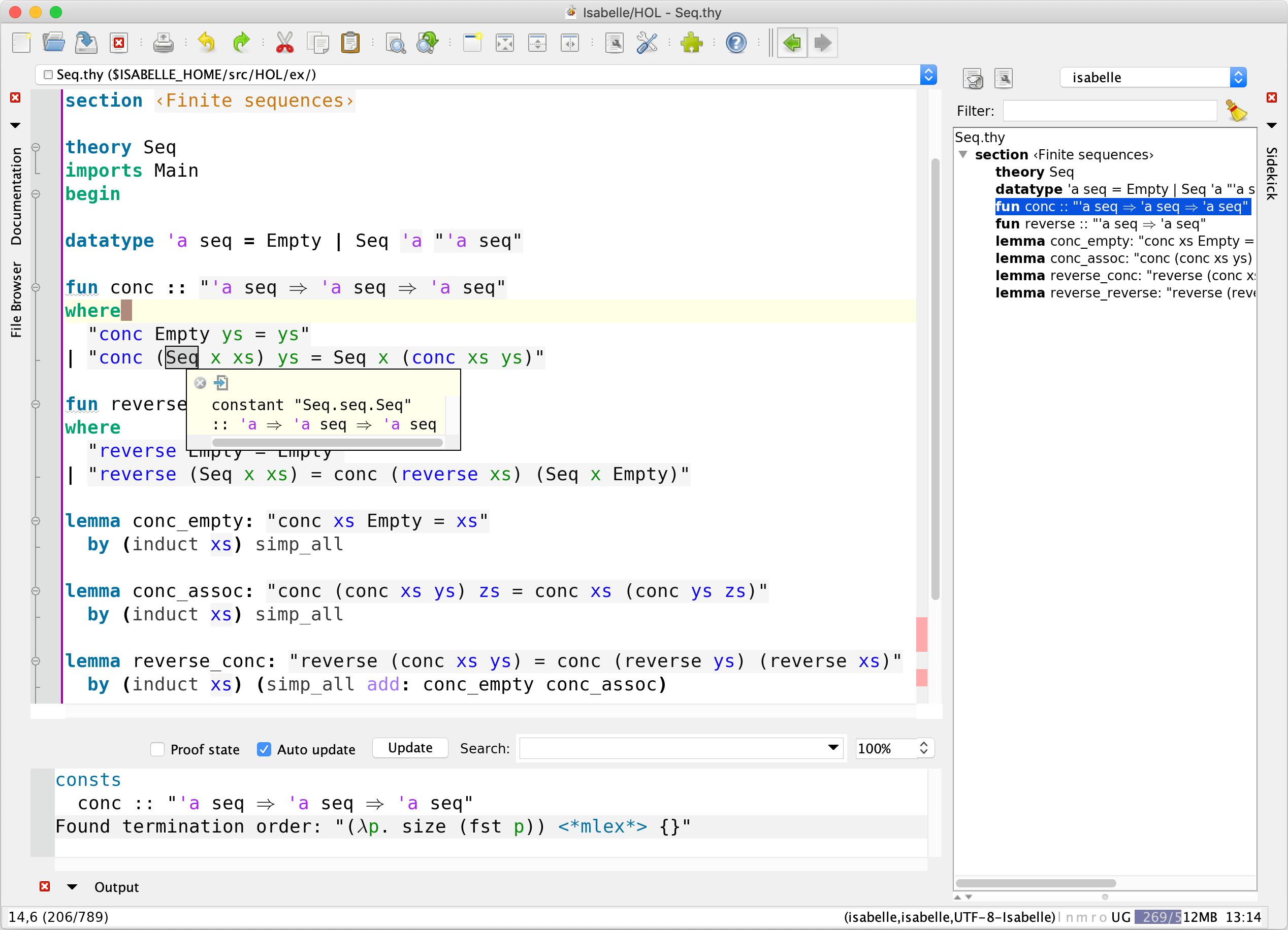
Task: Open the buffer selector dropdown arrows
Action: [928, 75]
